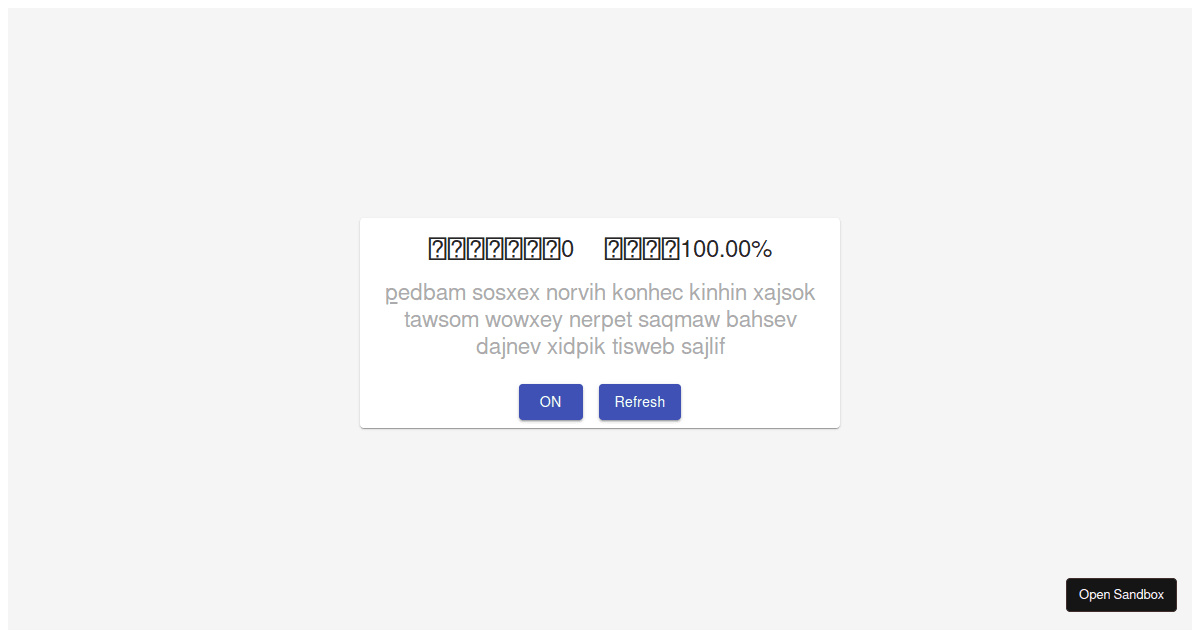Click the ON button
Viewport: 1200px width, 630px height.
550,402
